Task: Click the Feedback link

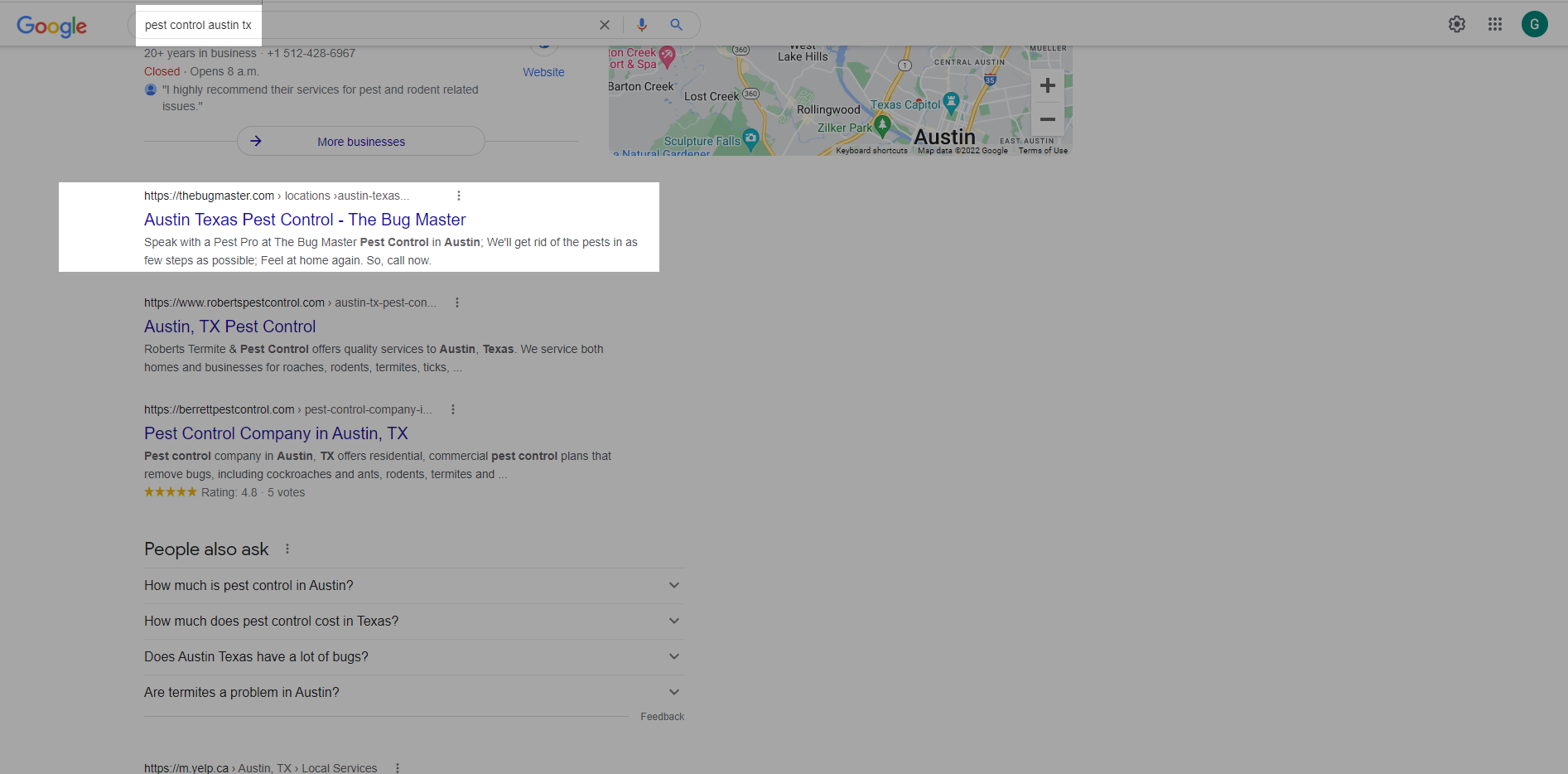Action: (662, 717)
